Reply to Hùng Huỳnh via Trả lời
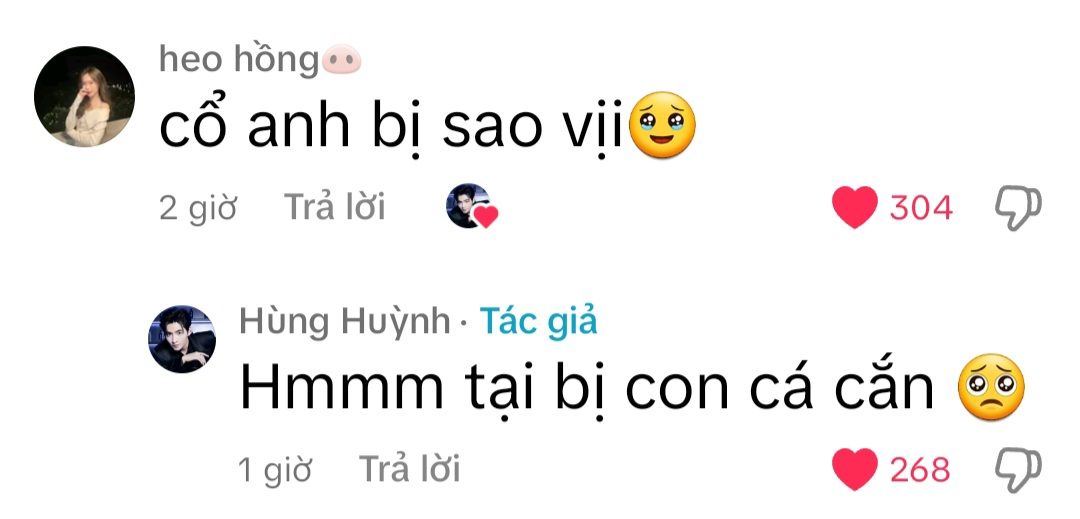The width and height of the screenshot is (1080, 519). 409,469
